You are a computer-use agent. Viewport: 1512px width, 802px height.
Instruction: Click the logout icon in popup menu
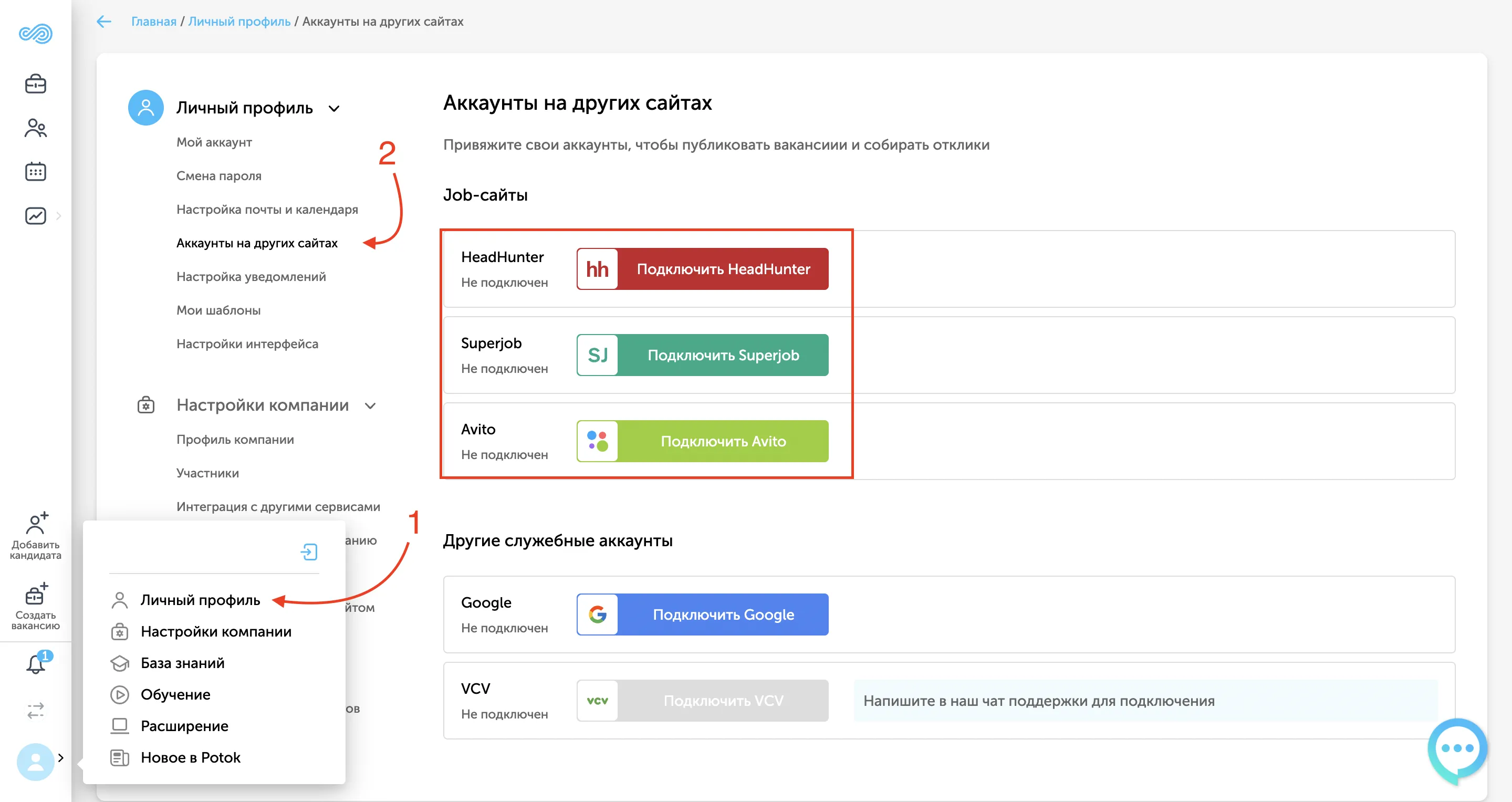(x=309, y=552)
